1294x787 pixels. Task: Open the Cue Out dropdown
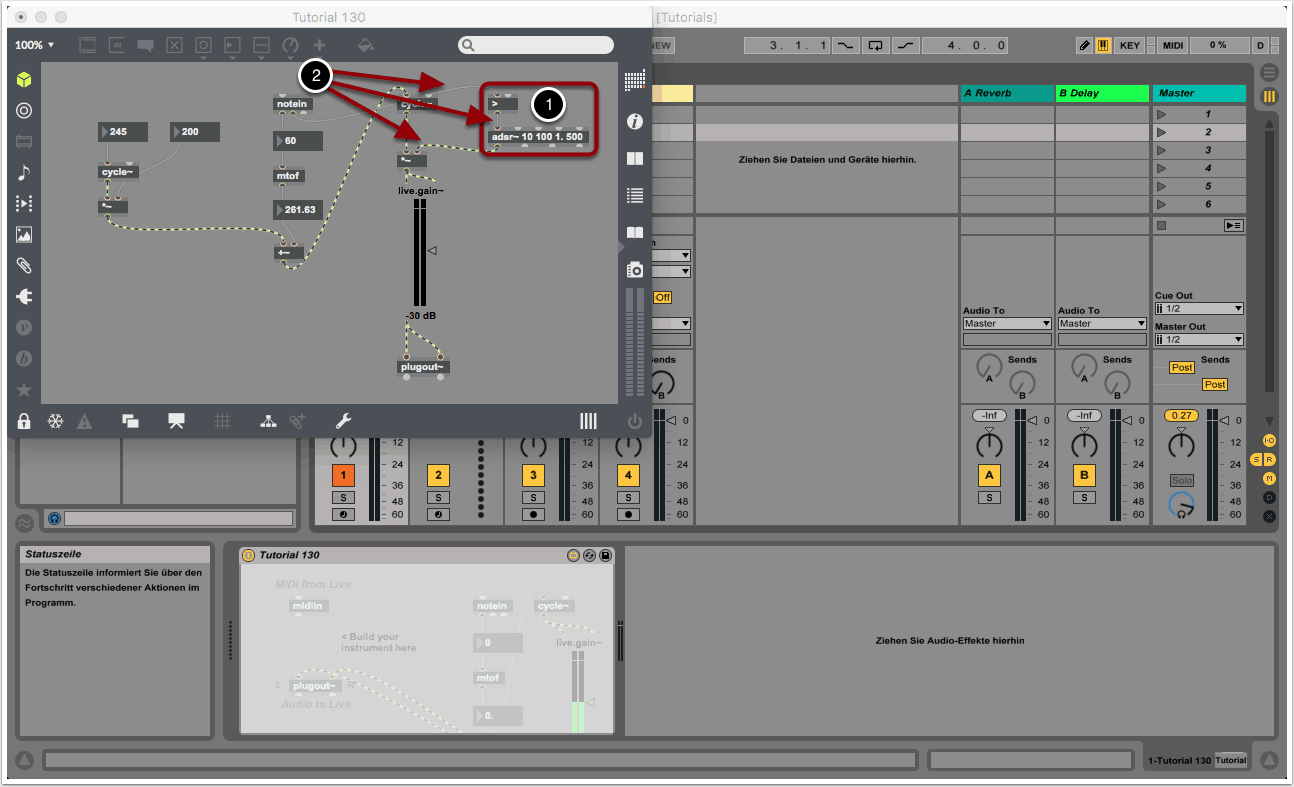[1198, 309]
